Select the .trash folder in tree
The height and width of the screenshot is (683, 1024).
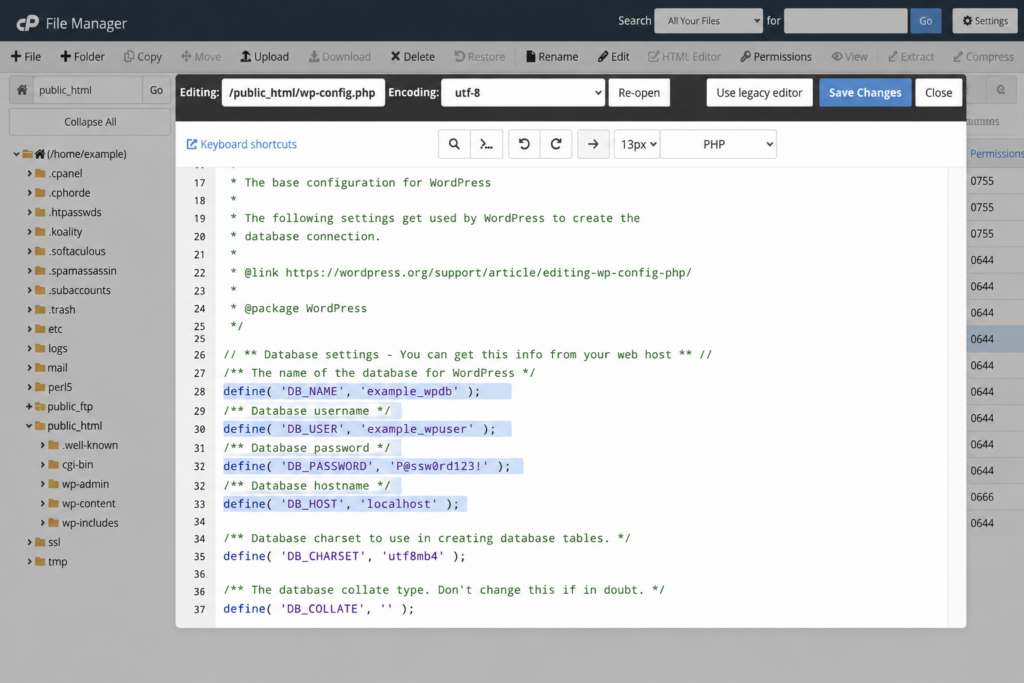click(62, 310)
